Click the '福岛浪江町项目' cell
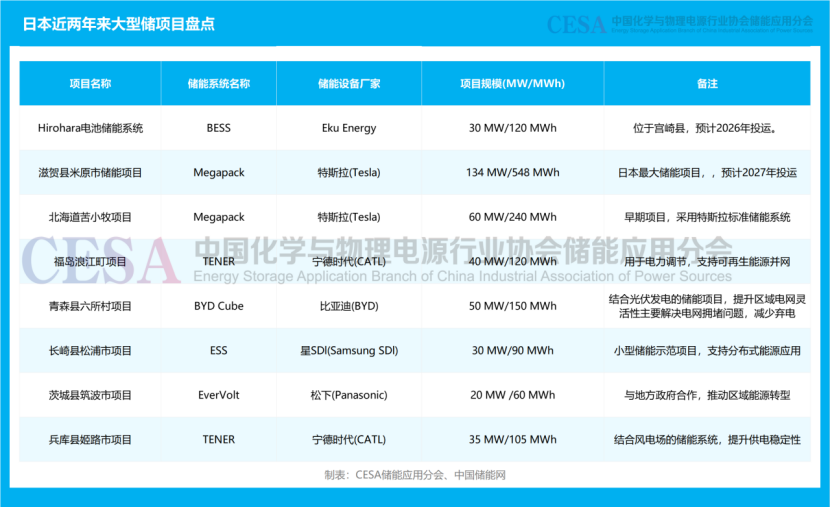This screenshot has width=831, height=507. (90, 262)
